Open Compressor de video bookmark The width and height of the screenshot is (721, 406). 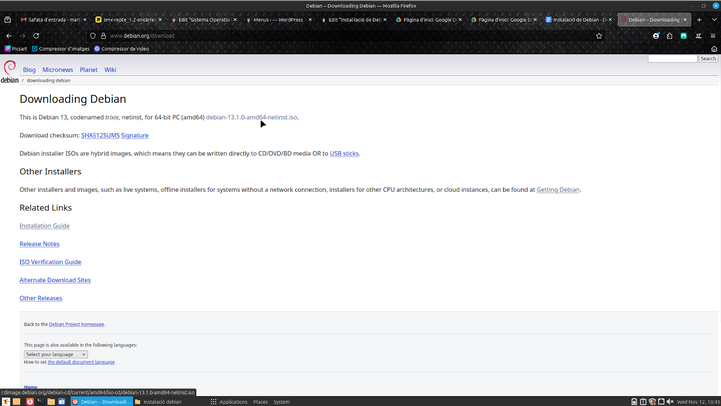[x=121, y=49]
